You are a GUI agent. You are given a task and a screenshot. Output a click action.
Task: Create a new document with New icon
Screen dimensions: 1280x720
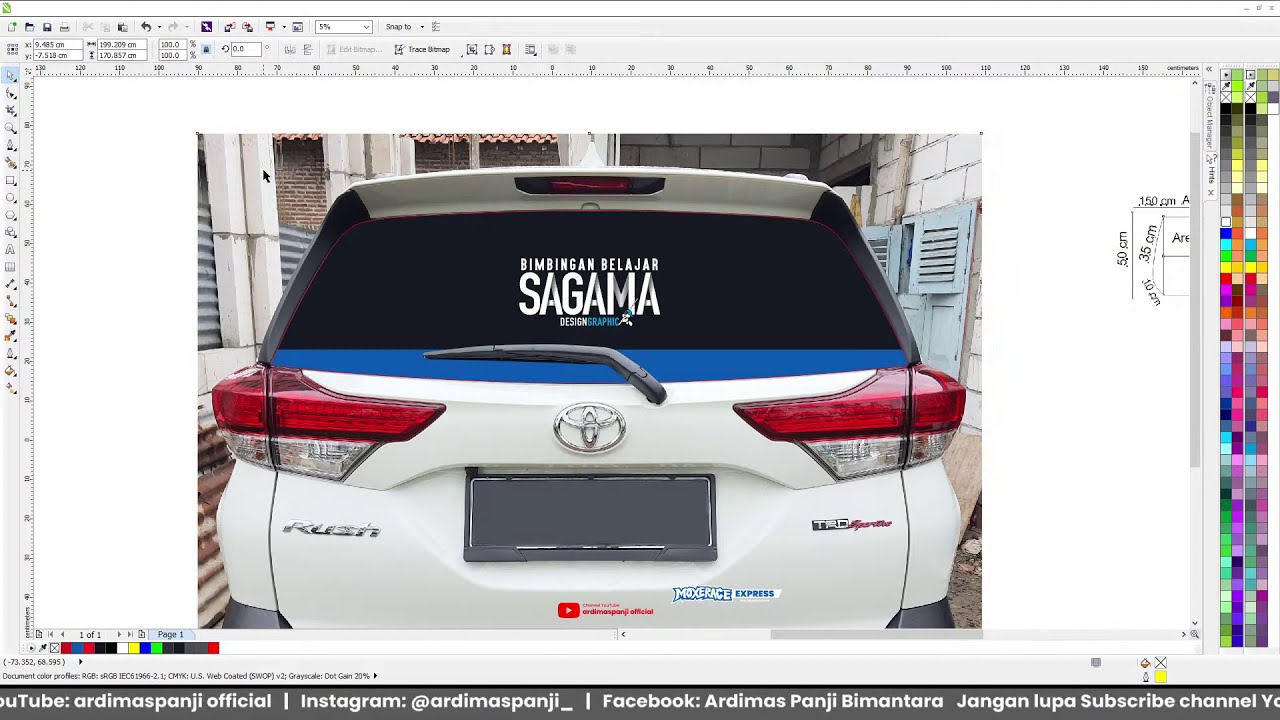tap(11, 27)
